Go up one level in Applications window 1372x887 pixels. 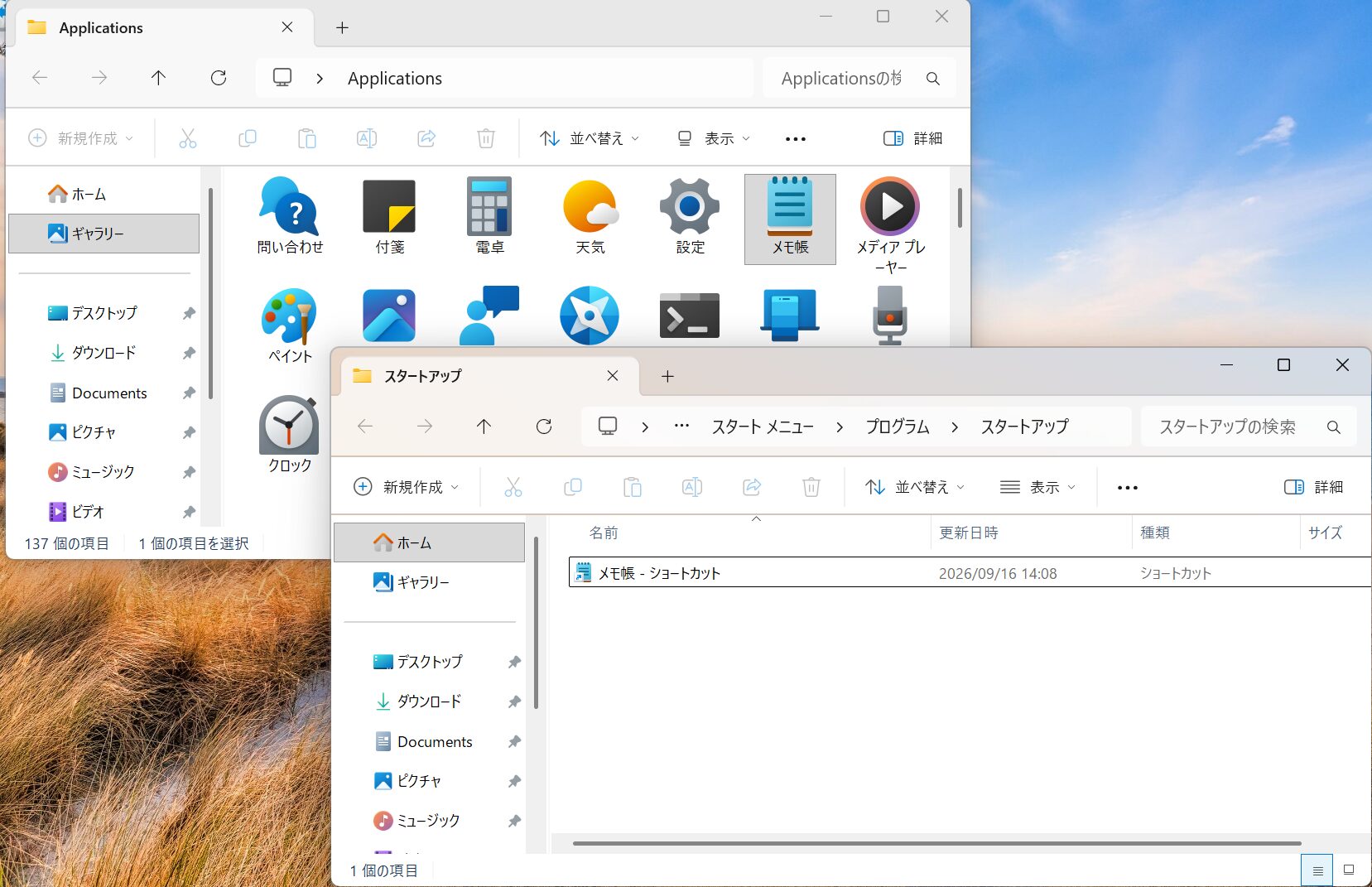159,78
